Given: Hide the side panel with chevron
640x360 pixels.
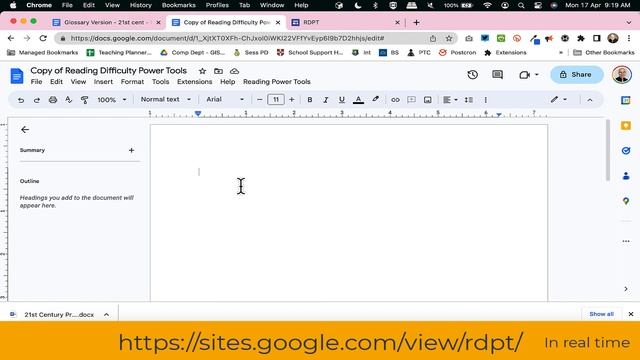Looking at the screenshot, I should [x=626, y=289].
